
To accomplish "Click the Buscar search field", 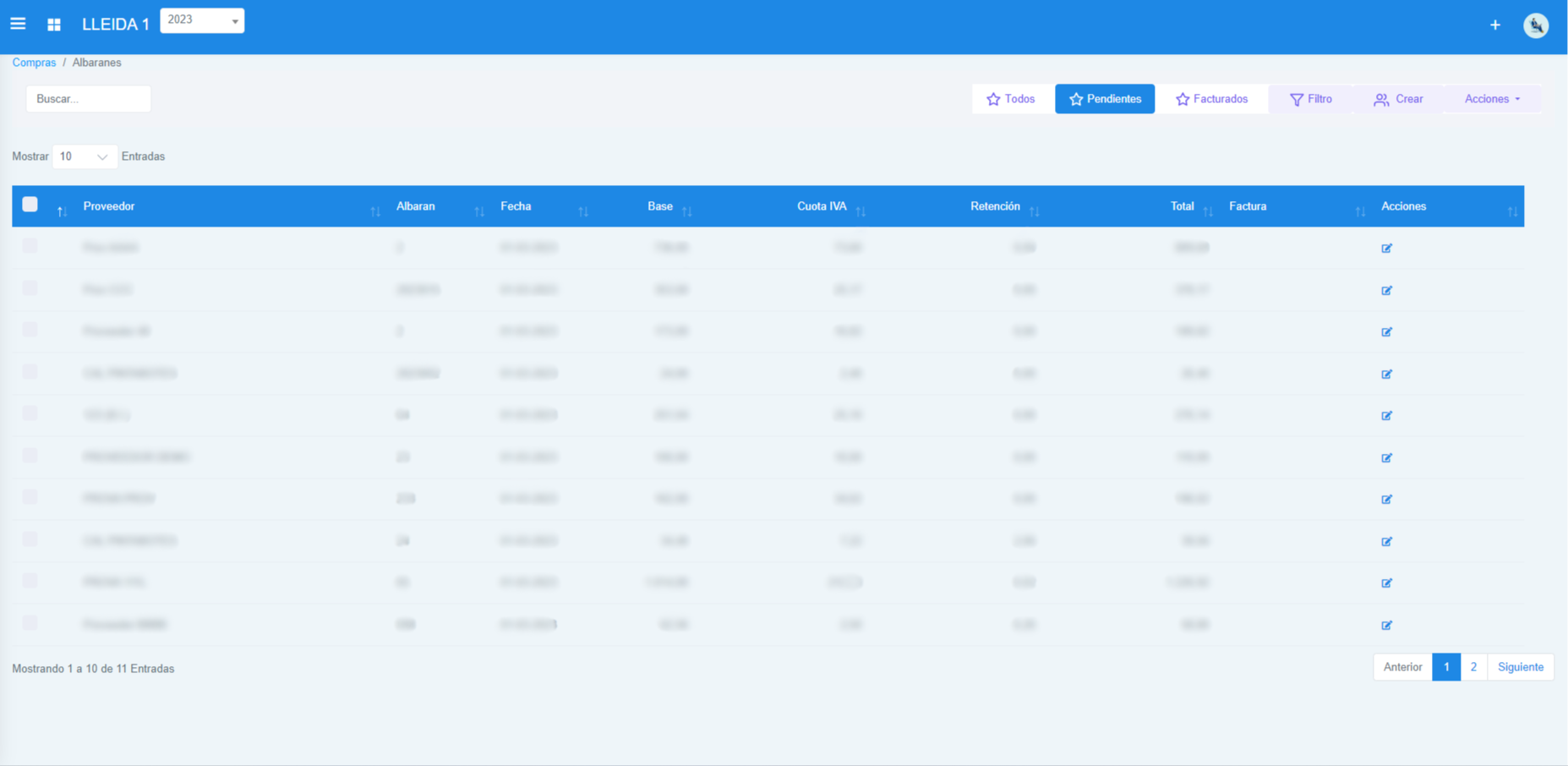I will point(88,99).
